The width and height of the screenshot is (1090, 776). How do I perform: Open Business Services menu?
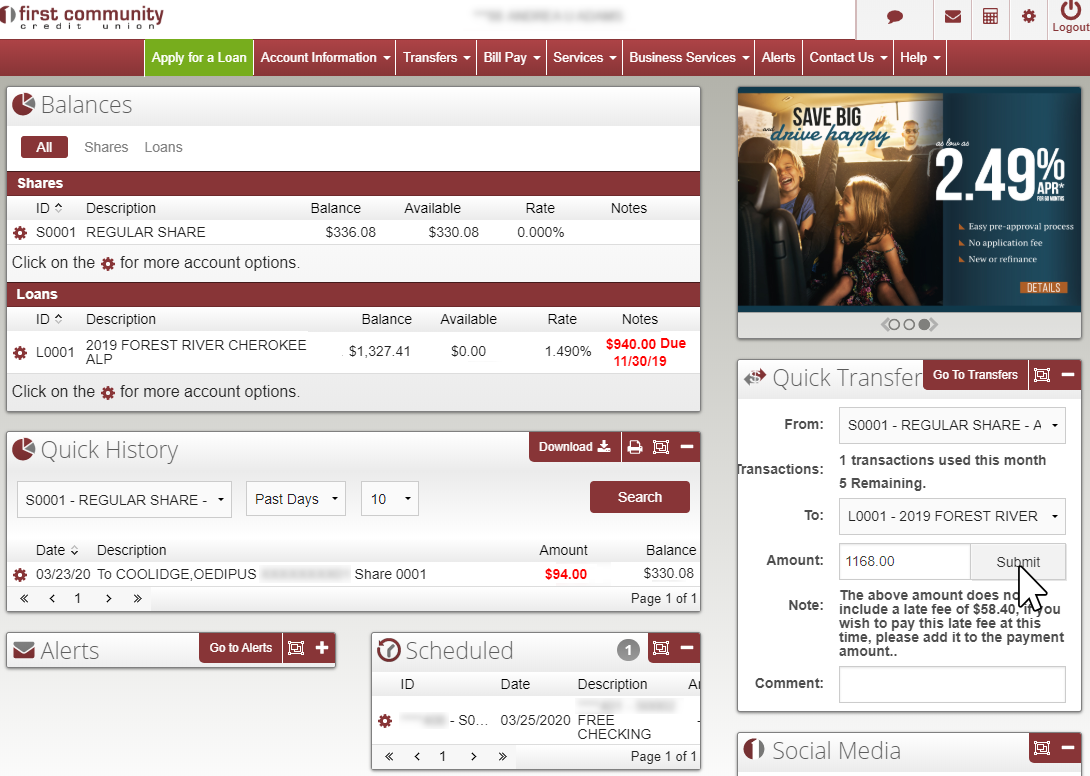point(689,58)
